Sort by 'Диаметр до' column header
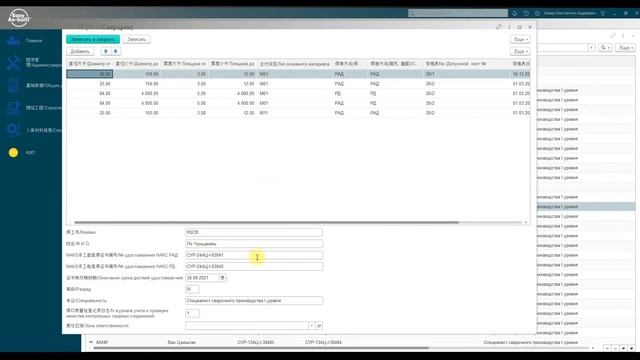640x360 pixels. (x=137, y=64)
